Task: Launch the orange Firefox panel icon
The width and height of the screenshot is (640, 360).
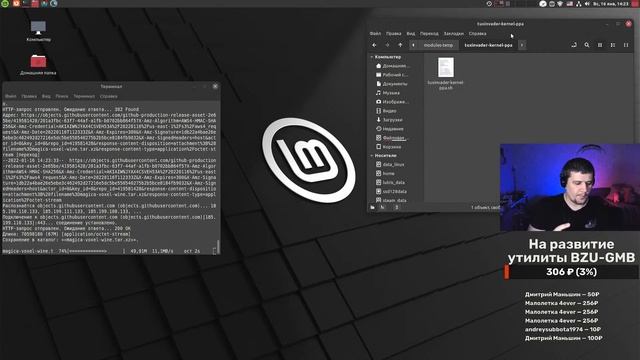Action: pos(16,3)
